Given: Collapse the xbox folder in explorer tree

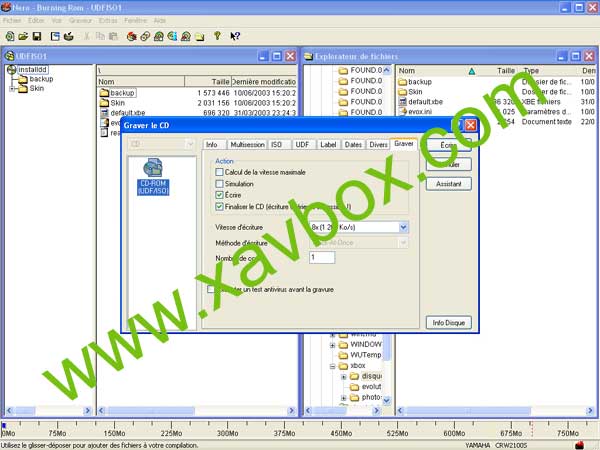Looking at the screenshot, I should click(333, 366).
